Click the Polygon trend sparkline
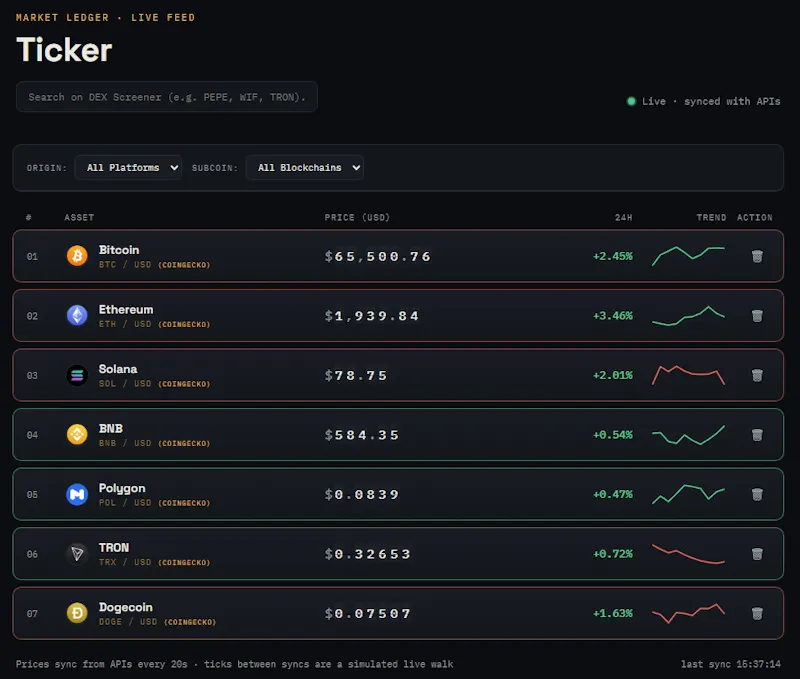 pos(688,494)
